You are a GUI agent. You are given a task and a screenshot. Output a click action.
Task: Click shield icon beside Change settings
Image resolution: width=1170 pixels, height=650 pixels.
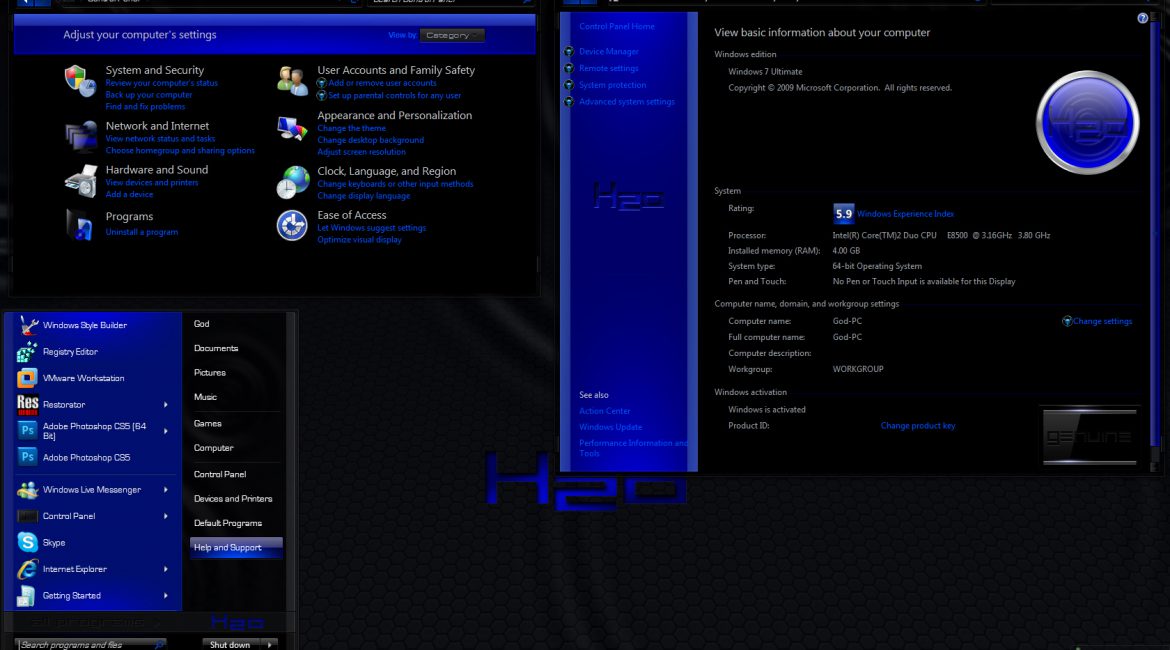(x=1067, y=321)
